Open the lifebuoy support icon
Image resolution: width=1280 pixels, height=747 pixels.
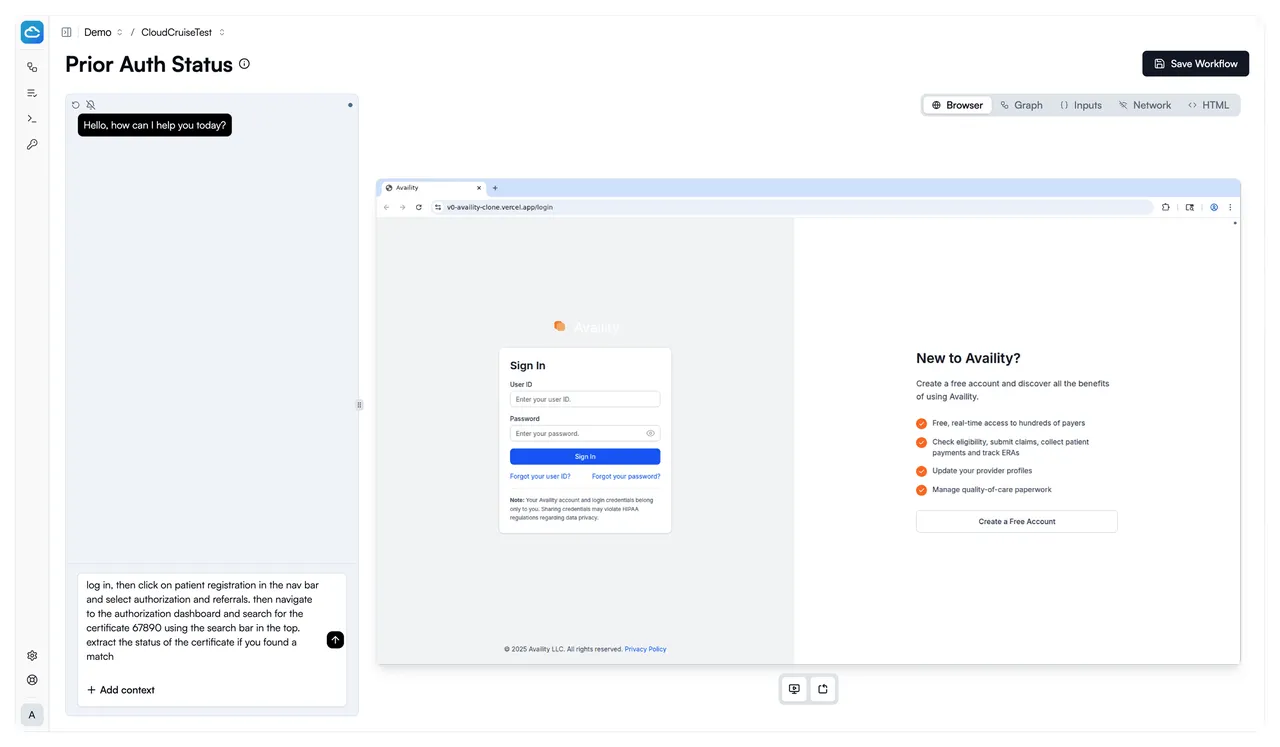pos(32,680)
